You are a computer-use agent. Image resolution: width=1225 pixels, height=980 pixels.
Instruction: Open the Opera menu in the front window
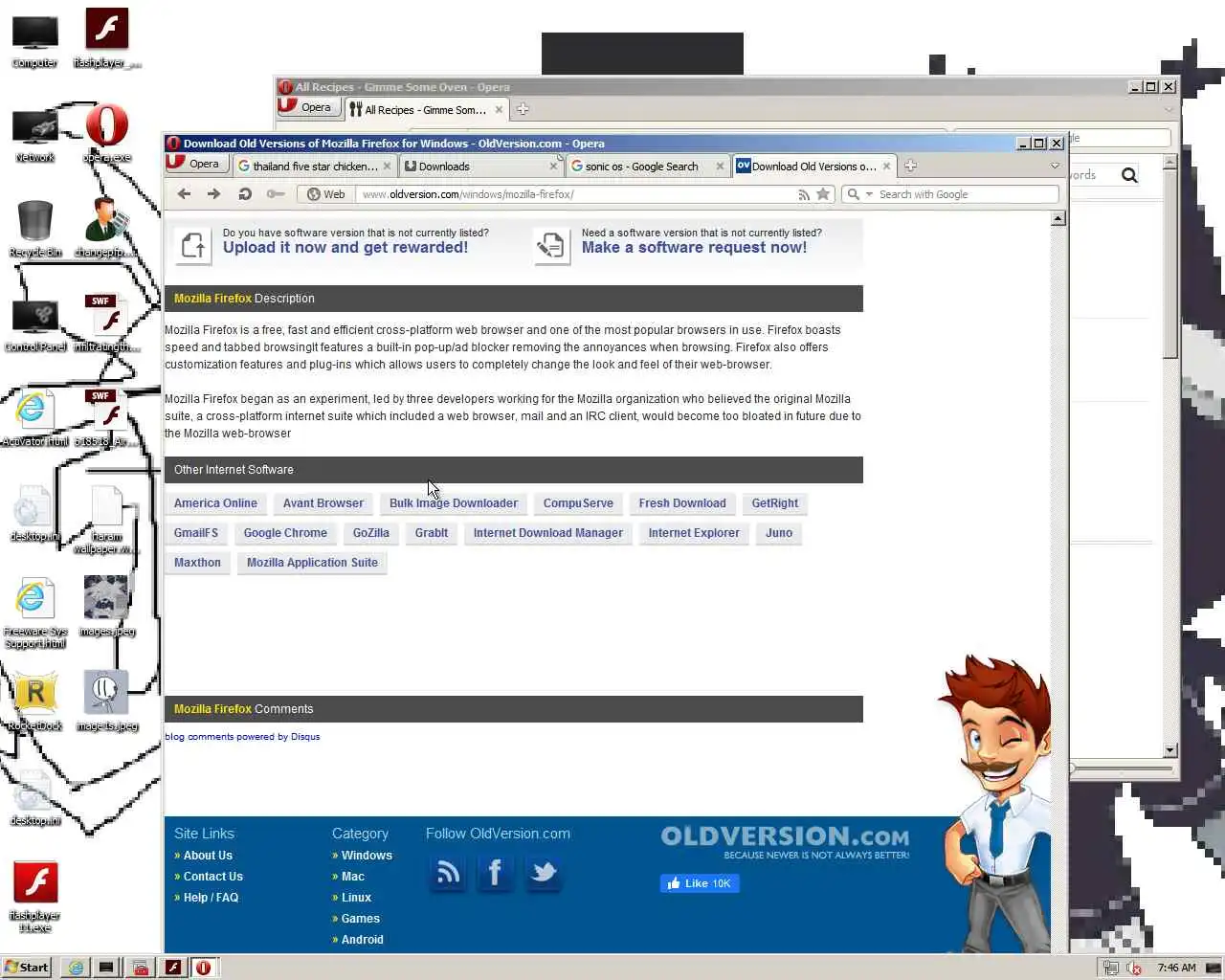[x=195, y=164]
